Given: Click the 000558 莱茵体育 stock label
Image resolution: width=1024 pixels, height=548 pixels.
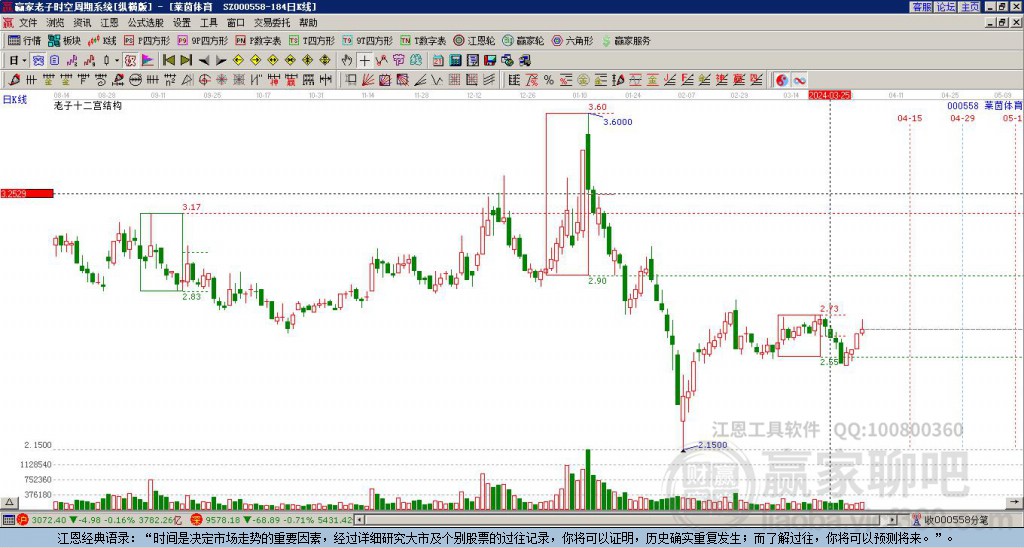Looking at the screenshot, I should (985, 105).
